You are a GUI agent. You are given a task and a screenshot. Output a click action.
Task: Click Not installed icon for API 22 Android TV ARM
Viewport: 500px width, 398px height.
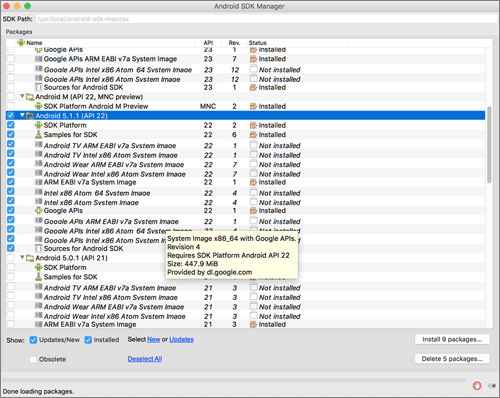click(254, 145)
